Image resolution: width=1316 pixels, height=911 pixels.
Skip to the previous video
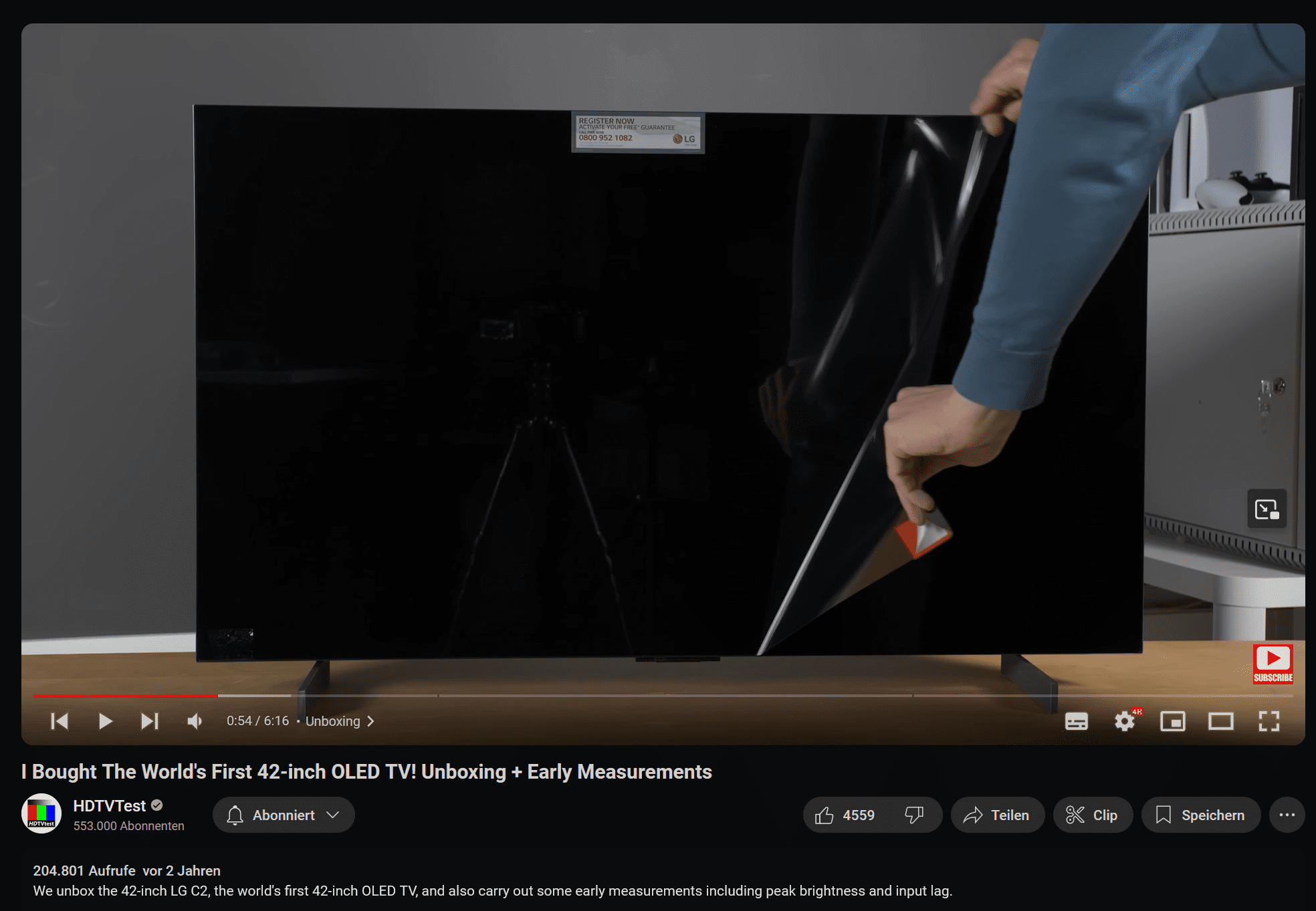[60, 721]
